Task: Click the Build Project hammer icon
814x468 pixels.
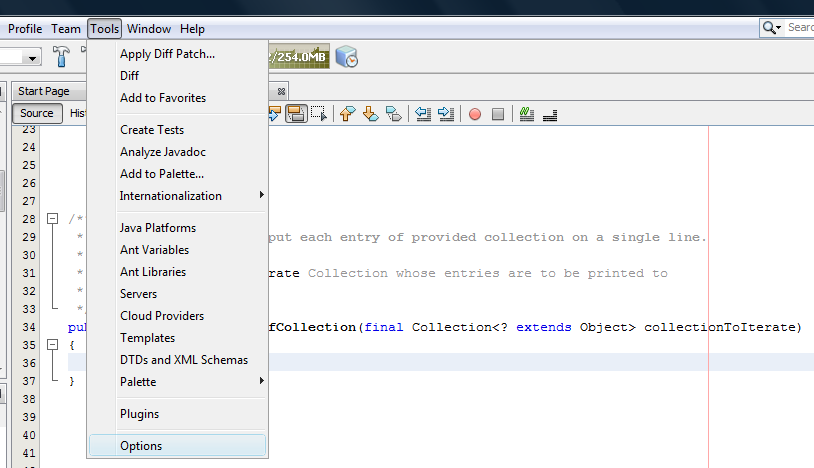Action: tap(61, 56)
